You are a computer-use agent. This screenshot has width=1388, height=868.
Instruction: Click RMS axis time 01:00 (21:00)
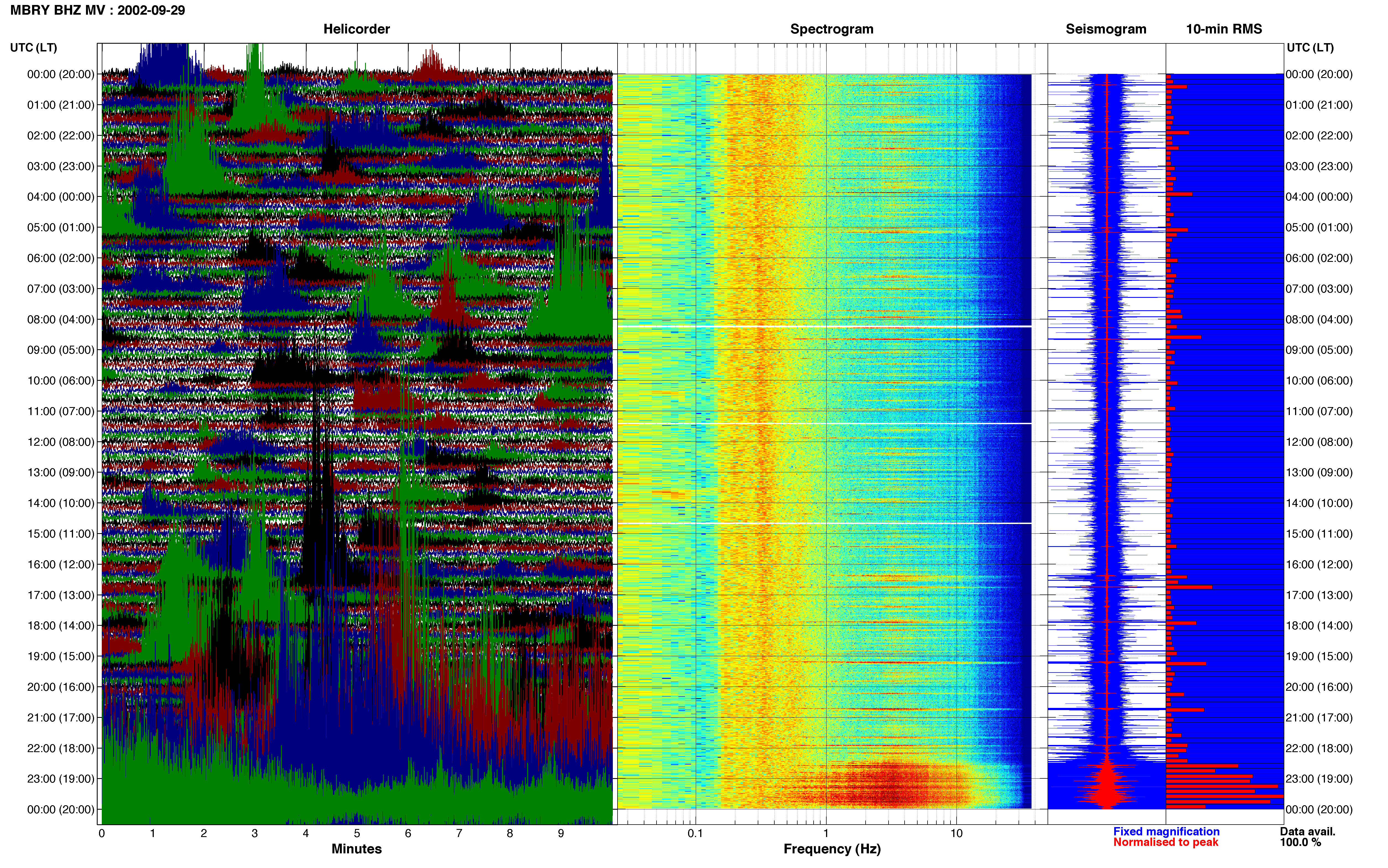(1319, 105)
